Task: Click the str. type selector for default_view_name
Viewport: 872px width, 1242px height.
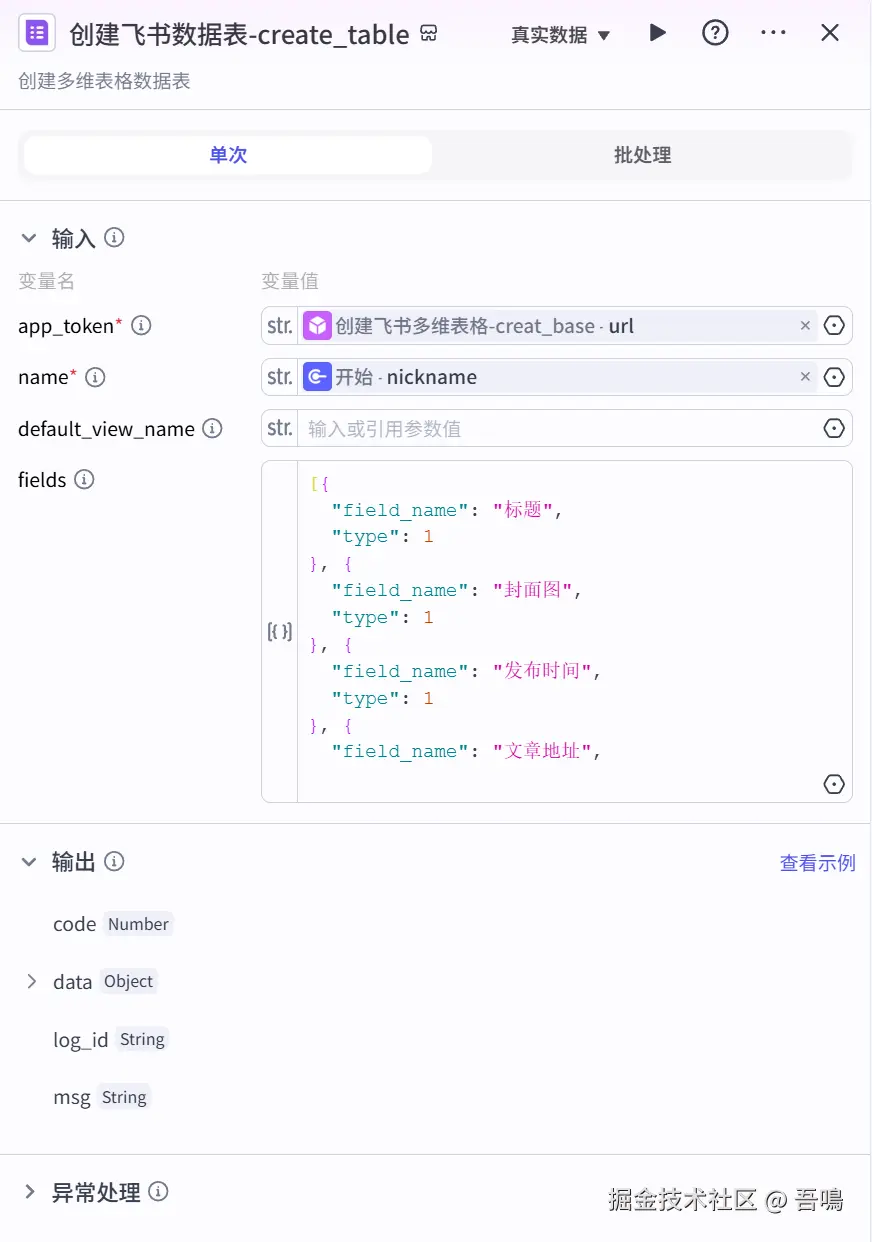Action: pyautogui.click(x=280, y=428)
